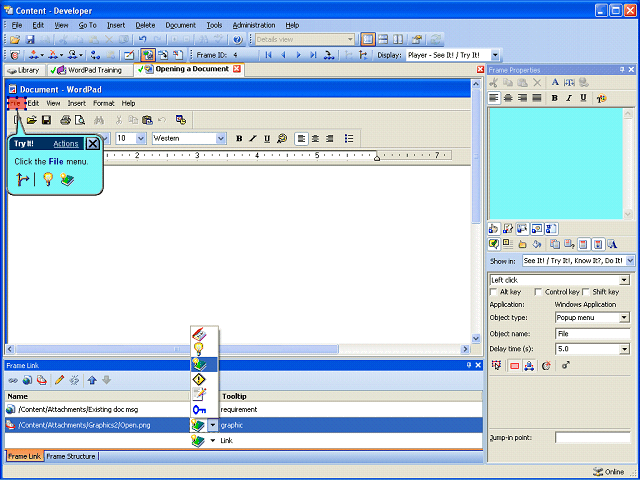640x480 pixels.
Task: Close the Try It bubble
Action: point(93,144)
